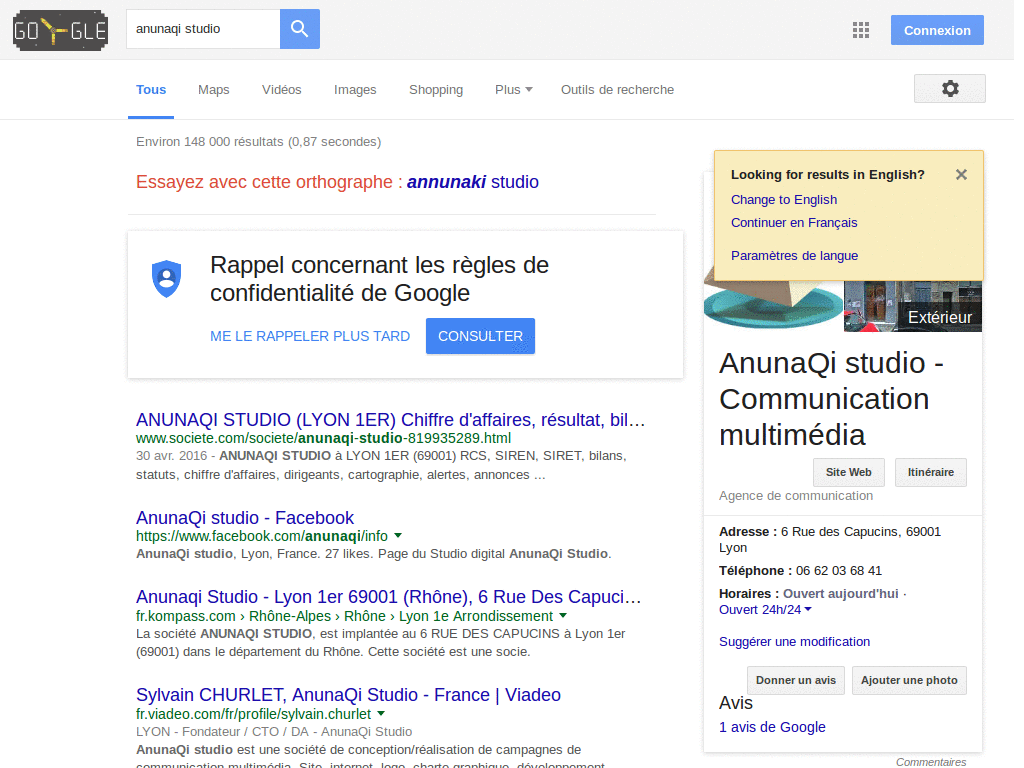The image size is (1024, 768).
Task: Focus the search box containing anunaqi studio
Action: [x=203, y=29]
